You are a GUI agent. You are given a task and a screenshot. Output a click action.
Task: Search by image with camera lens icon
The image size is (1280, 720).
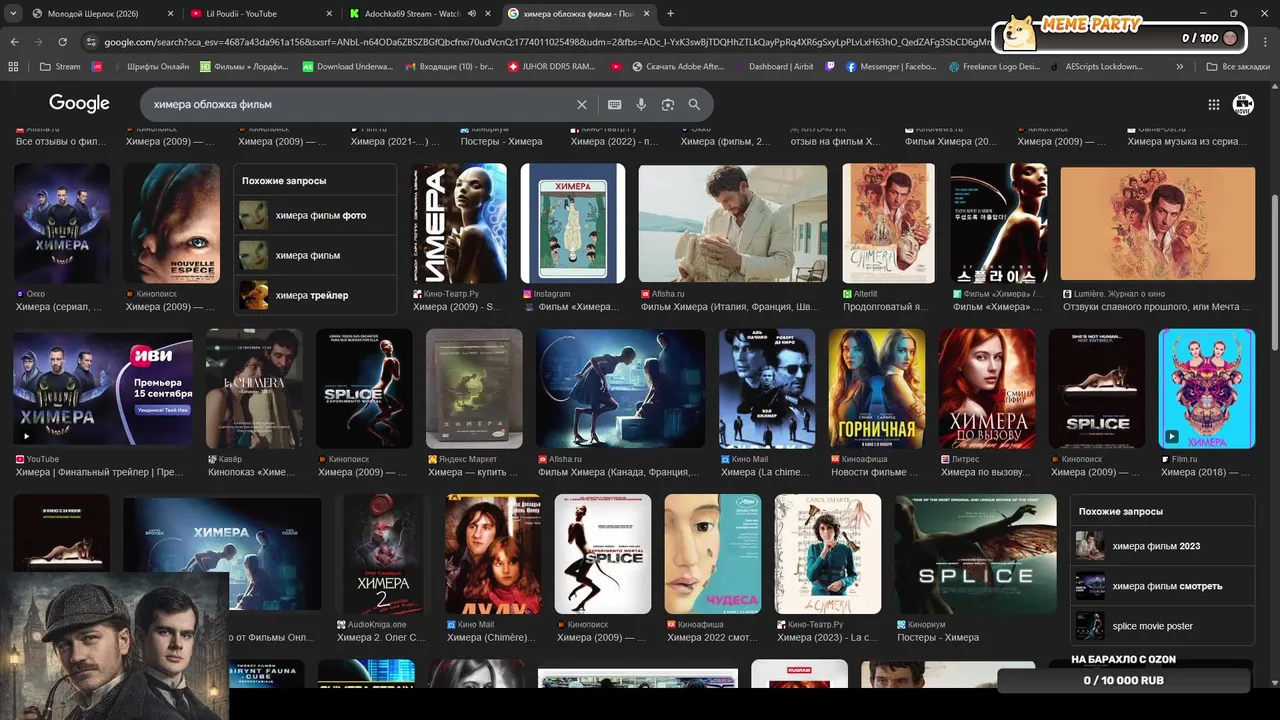(x=667, y=104)
